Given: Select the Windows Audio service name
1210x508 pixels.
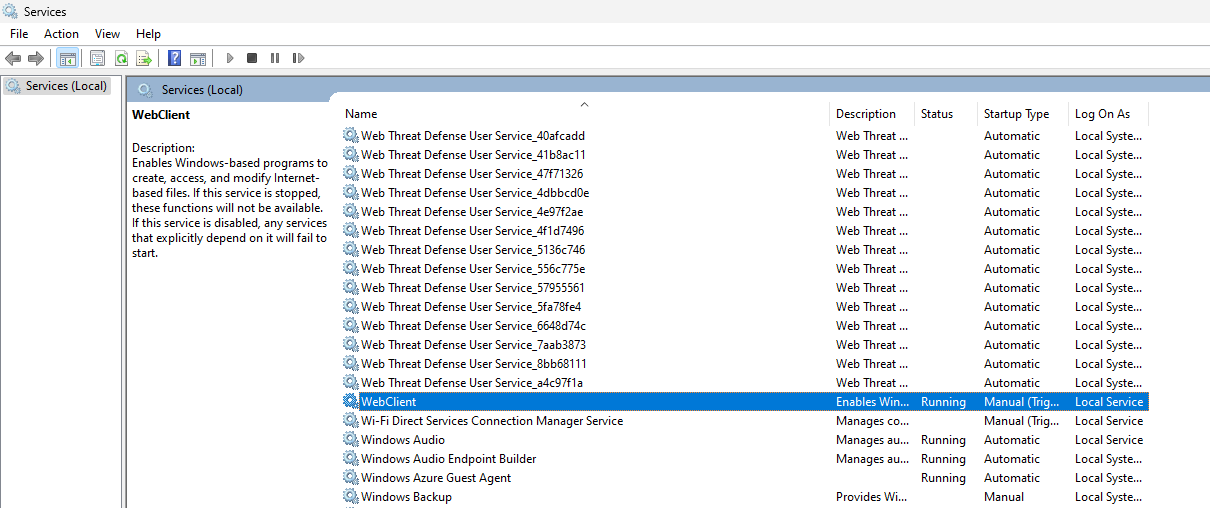Looking at the screenshot, I should (x=403, y=440).
